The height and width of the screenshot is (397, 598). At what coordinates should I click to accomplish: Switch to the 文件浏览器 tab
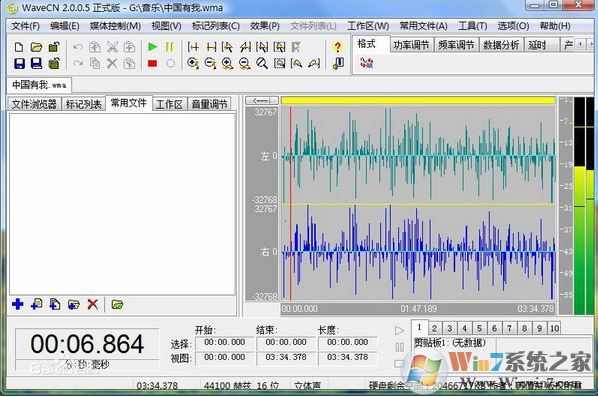pyautogui.click(x=34, y=104)
